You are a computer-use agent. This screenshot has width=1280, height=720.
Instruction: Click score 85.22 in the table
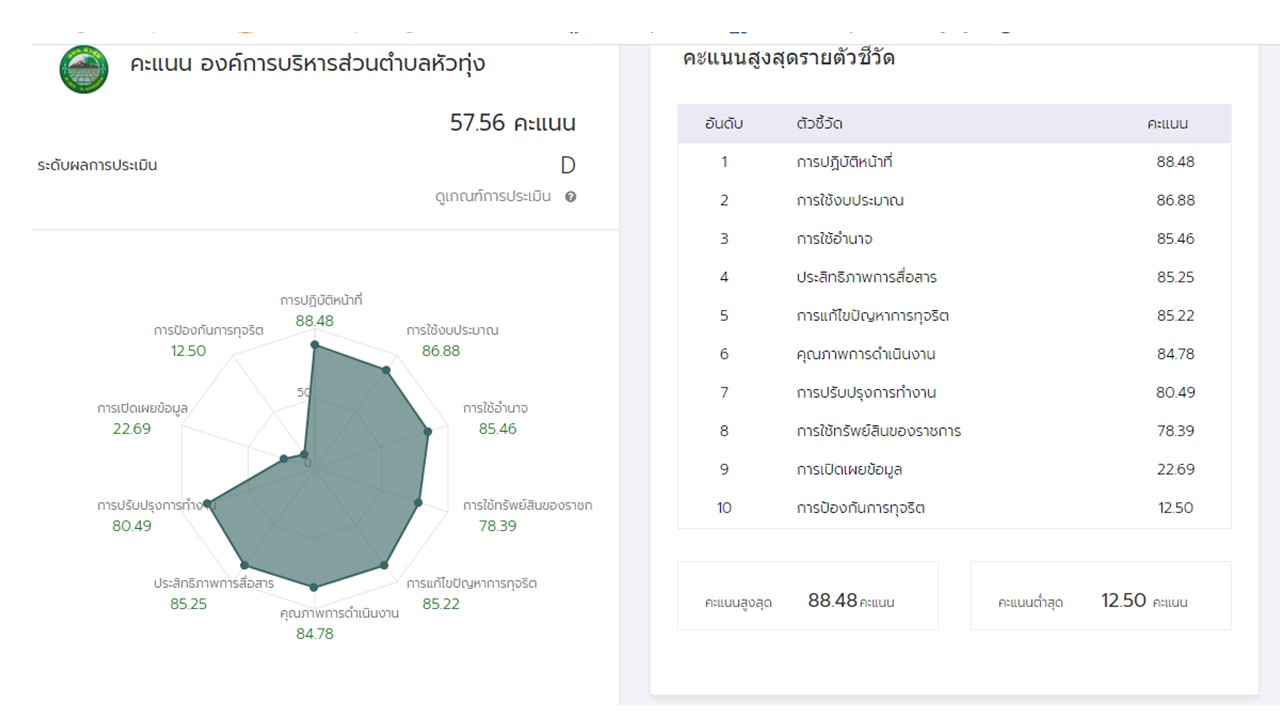tap(1175, 316)
